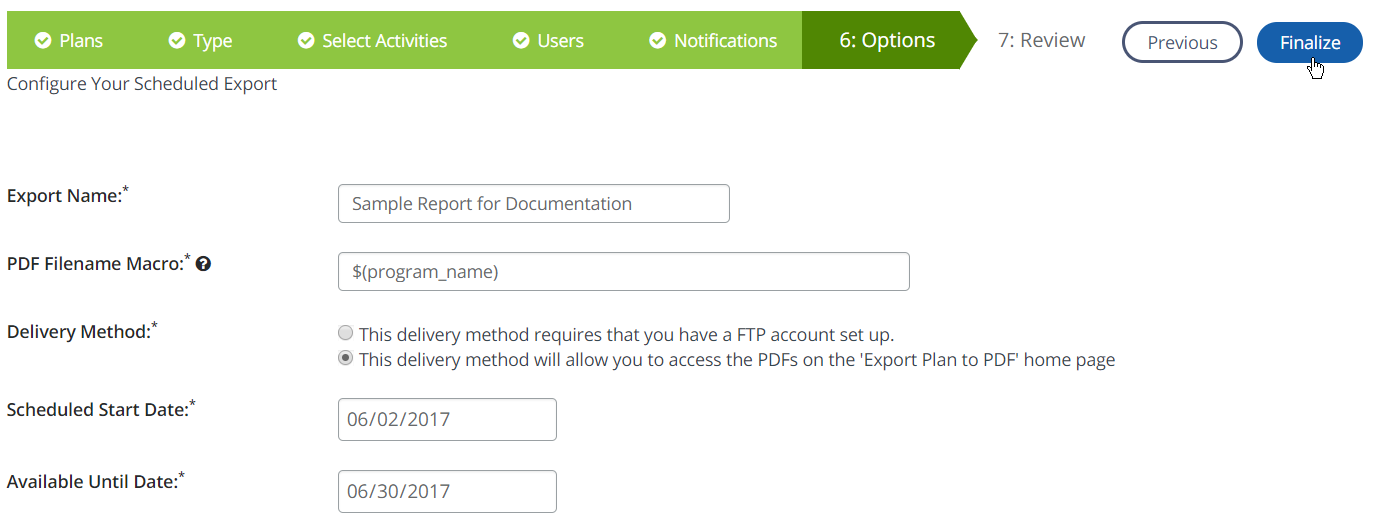The width and height of the screenshot is (1379, 521).
Task: Switch to the Users step
Action: click(x=560, y=41)
